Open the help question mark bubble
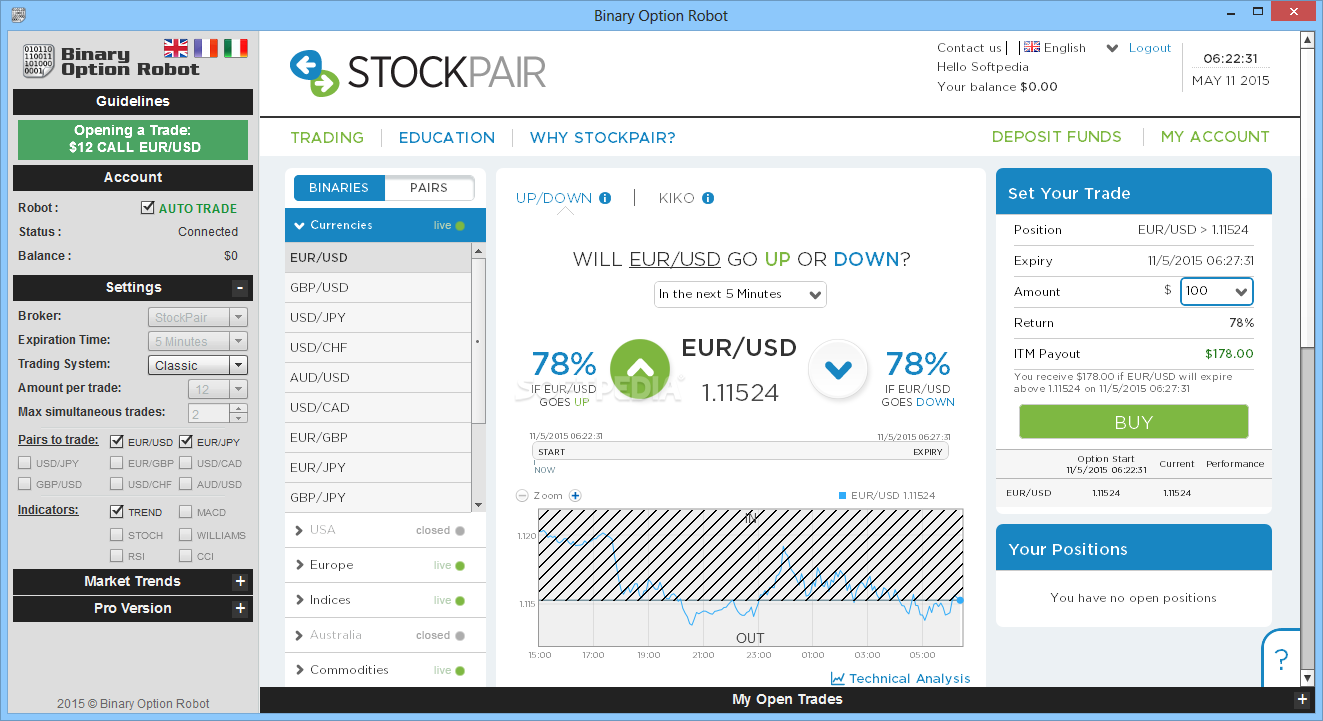 coord(1281,658)
